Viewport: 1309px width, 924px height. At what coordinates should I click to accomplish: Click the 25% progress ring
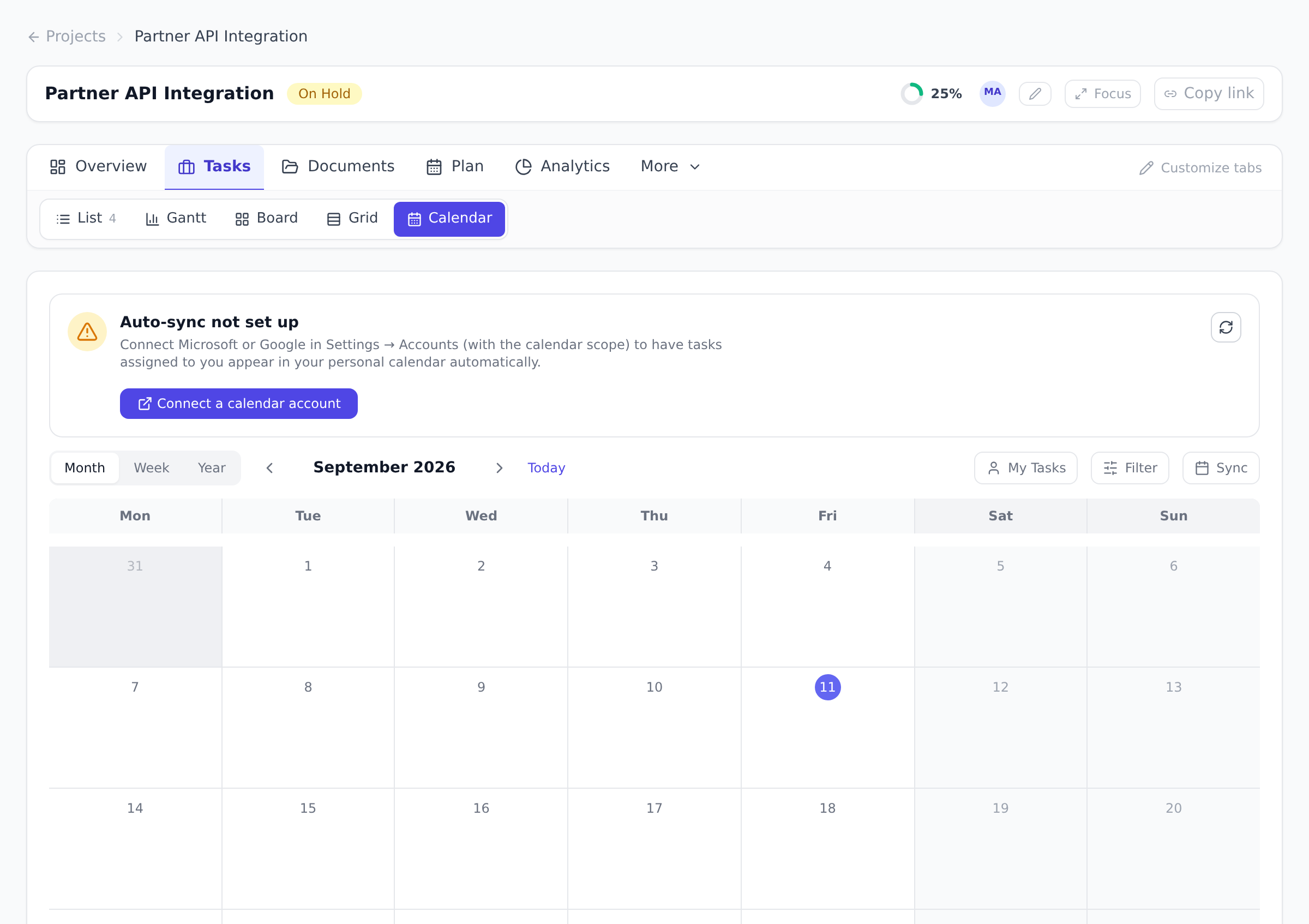click(911, 93)
